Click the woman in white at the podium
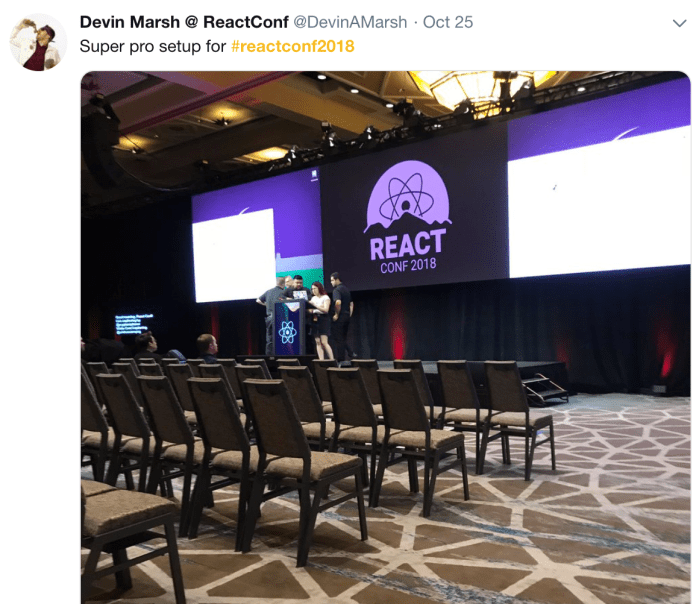The image size is (699, 604). tap(321, 320)
